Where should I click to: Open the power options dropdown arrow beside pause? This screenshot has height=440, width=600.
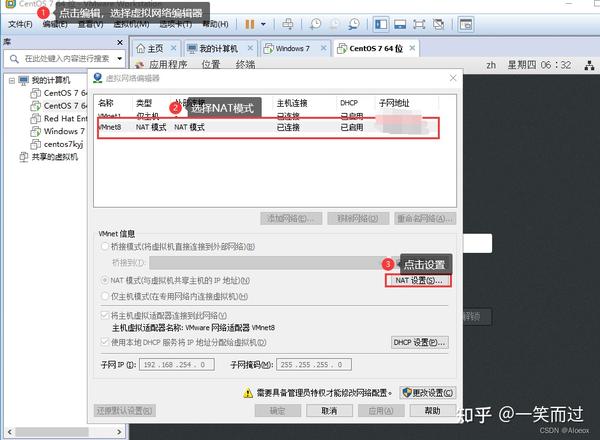[263, 24]
